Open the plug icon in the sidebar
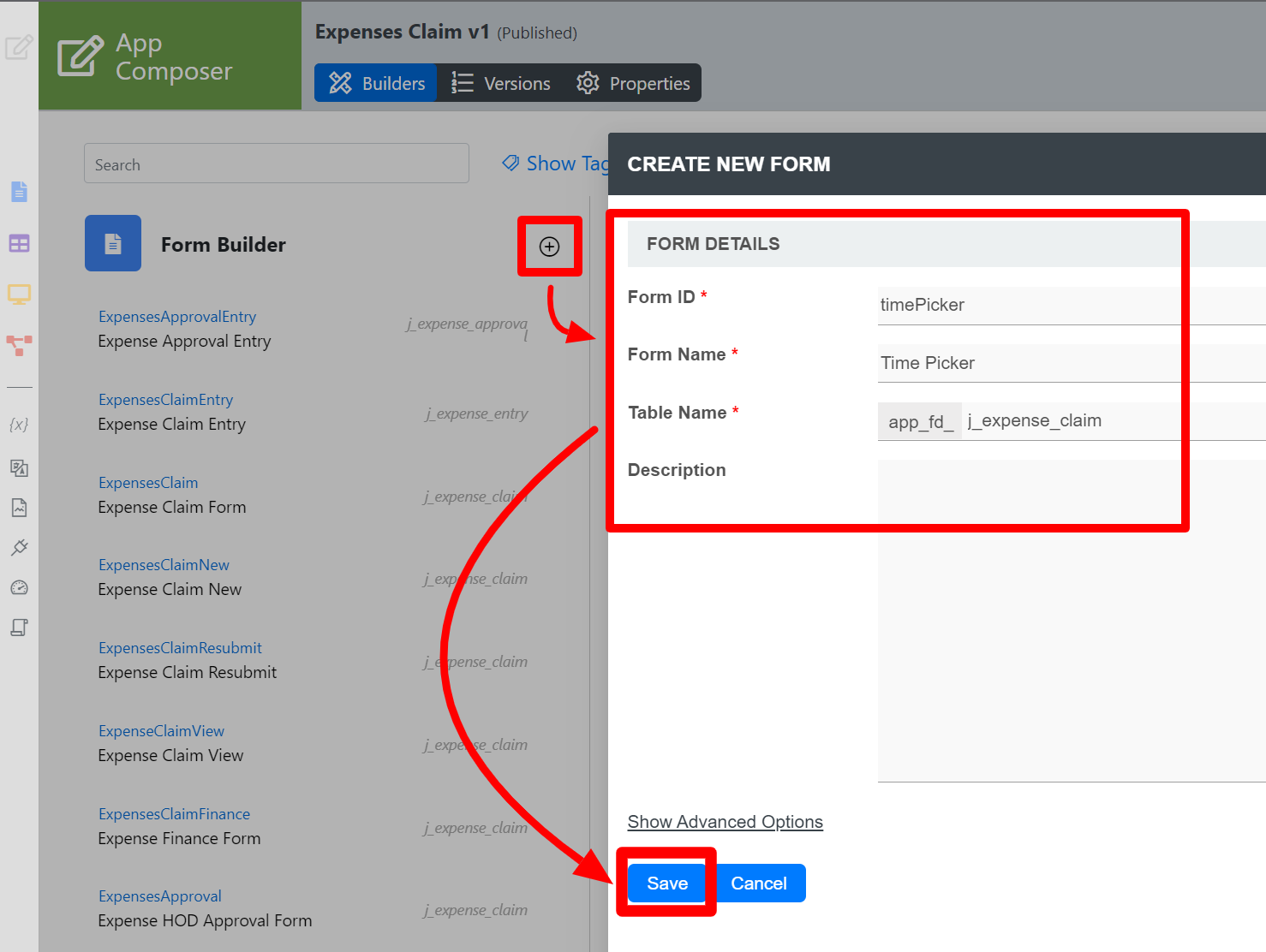 click(19, 548)
